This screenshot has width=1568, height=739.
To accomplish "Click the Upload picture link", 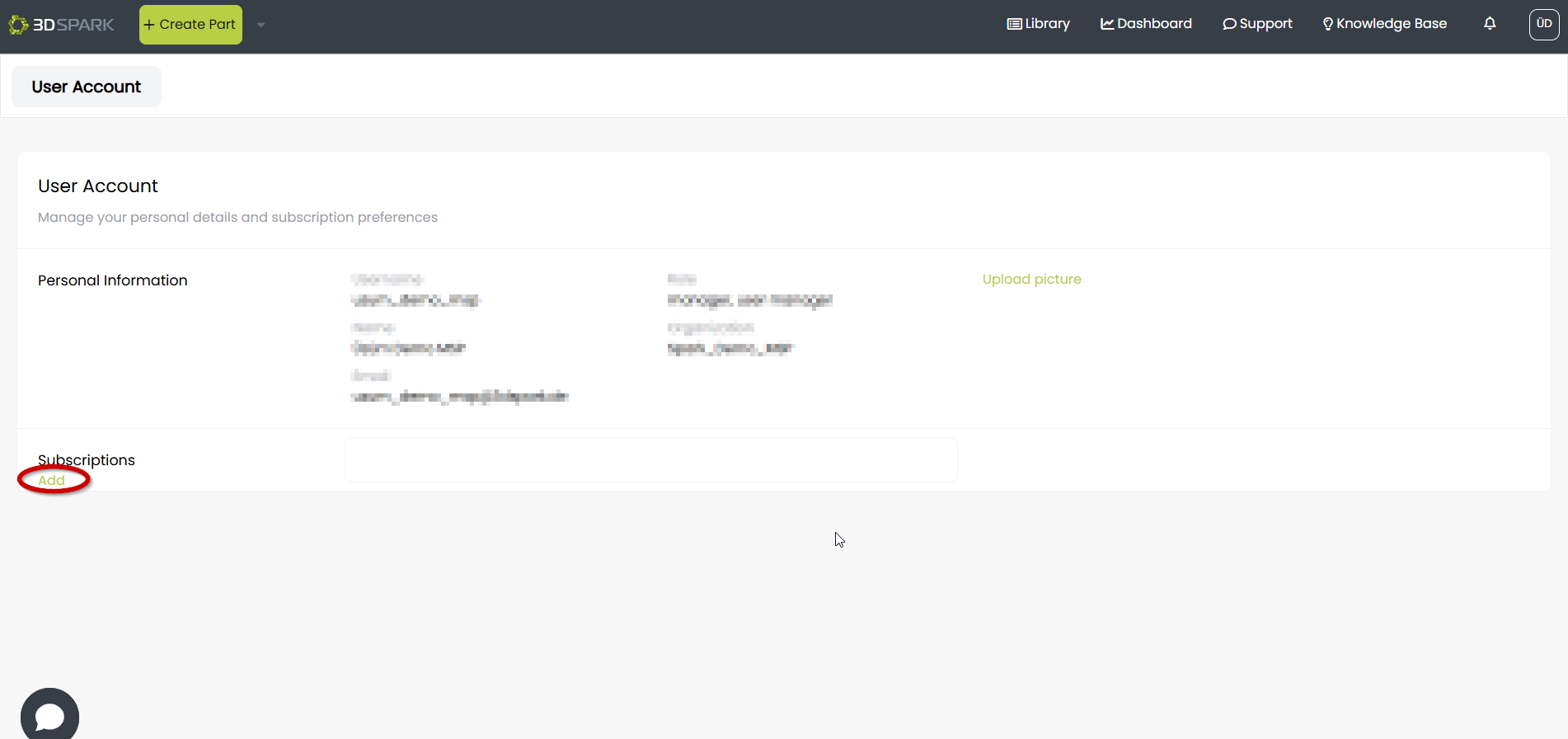I will coord(1031,279).
